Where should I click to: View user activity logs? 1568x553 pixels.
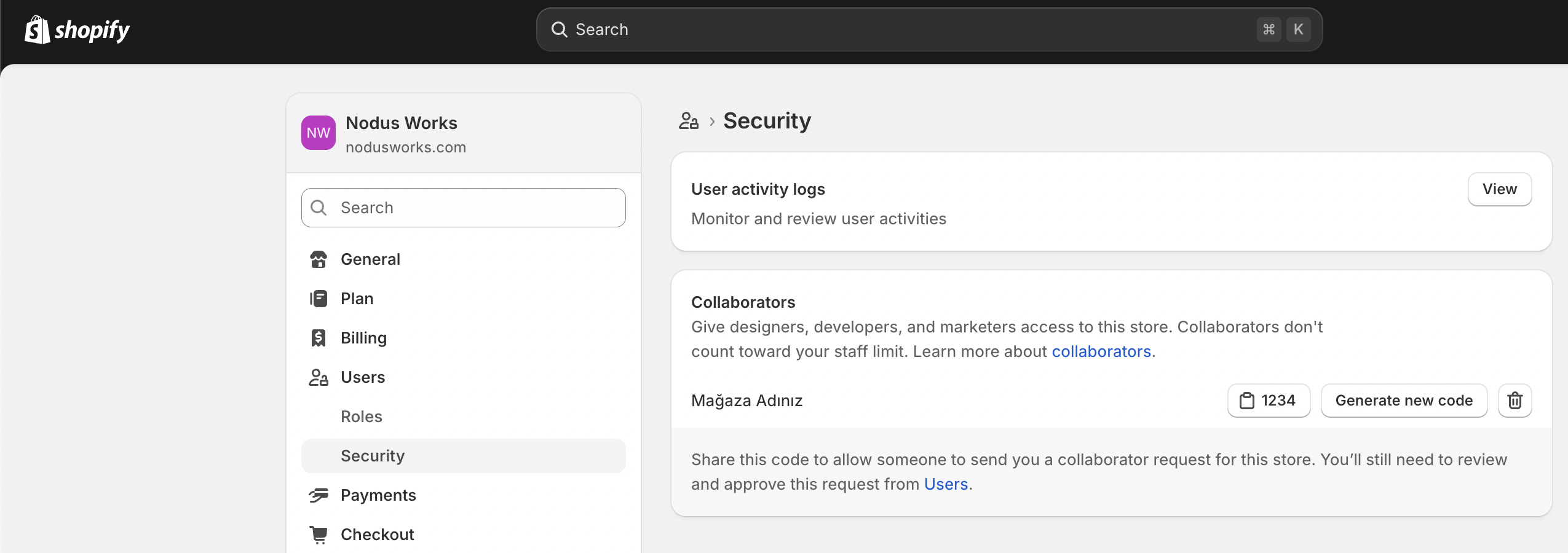tap(1499, 189)
